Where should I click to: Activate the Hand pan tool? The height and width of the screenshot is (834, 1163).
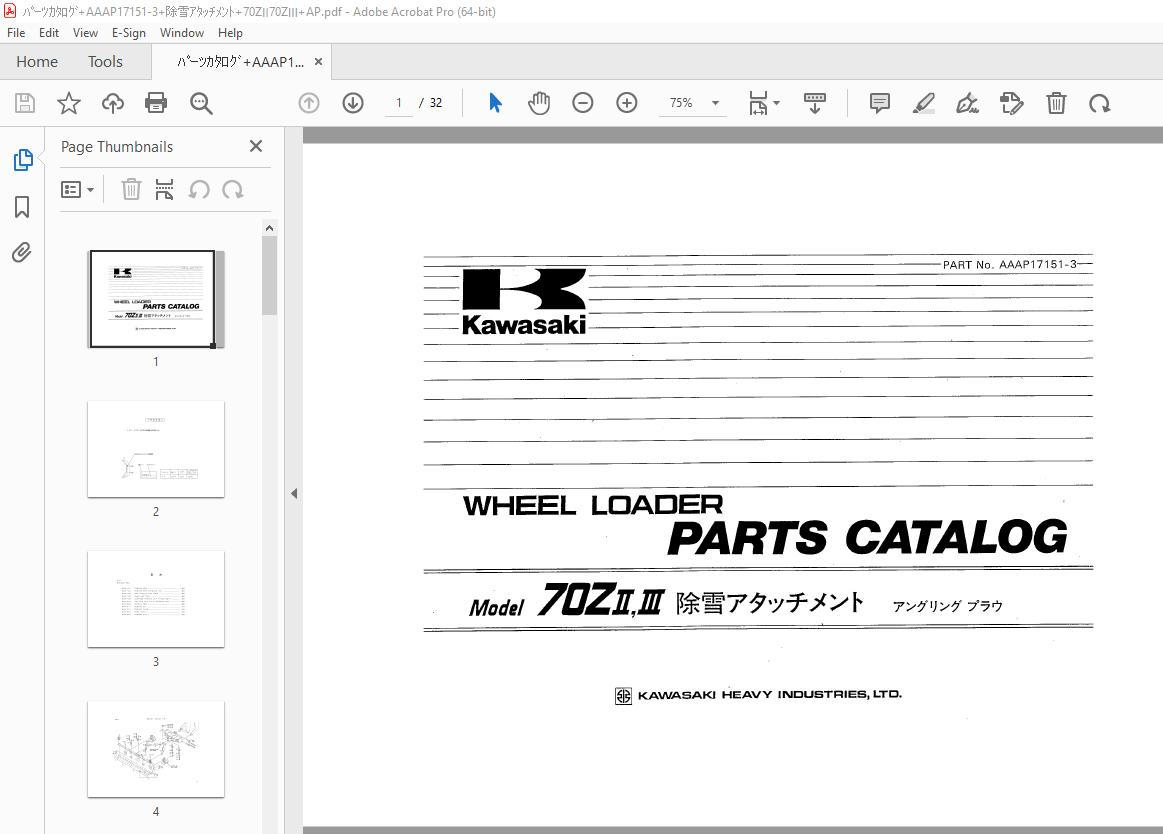point(539,103)
